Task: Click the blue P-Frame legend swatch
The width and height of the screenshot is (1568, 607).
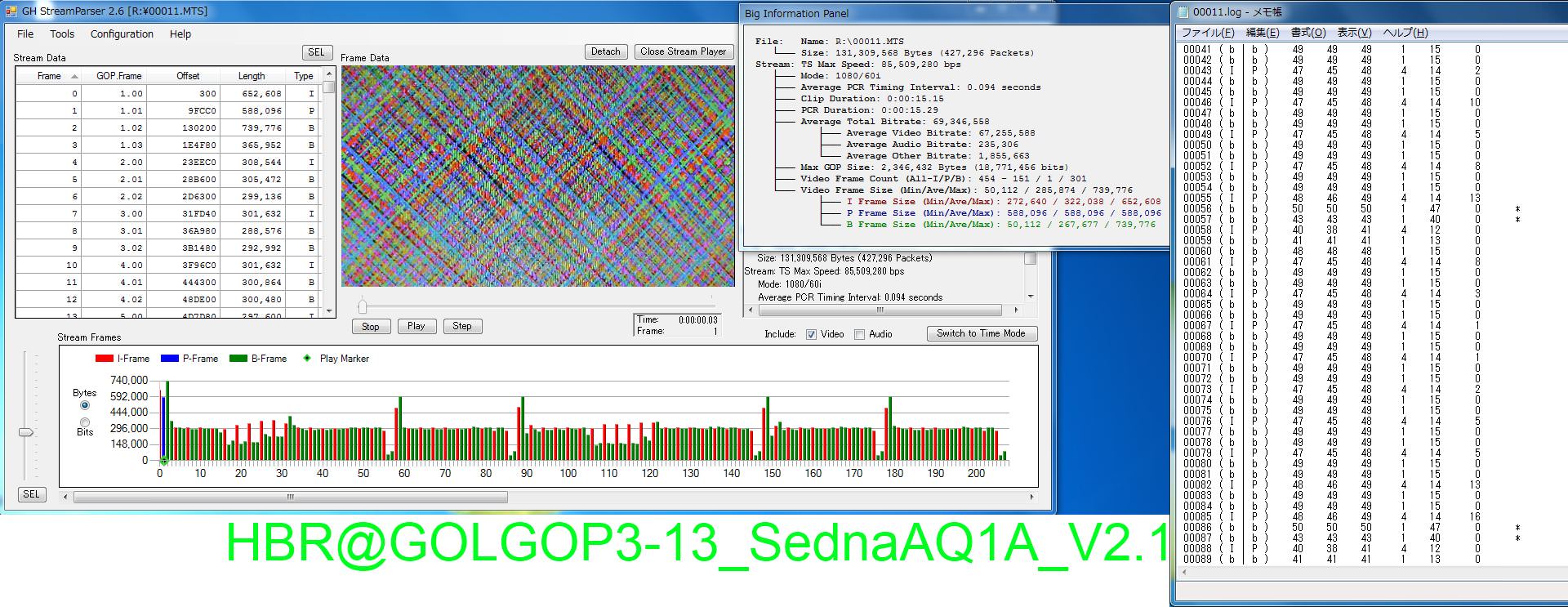Action: click(x=169, y=359)
